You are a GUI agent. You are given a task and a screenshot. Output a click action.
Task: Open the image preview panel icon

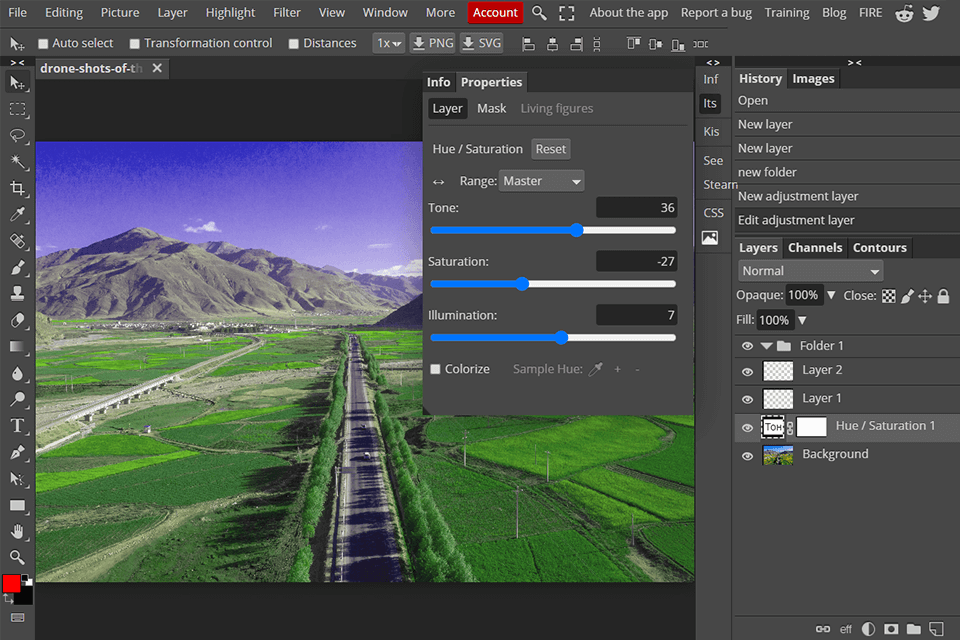pyautogui.click(x=710, y=238)
